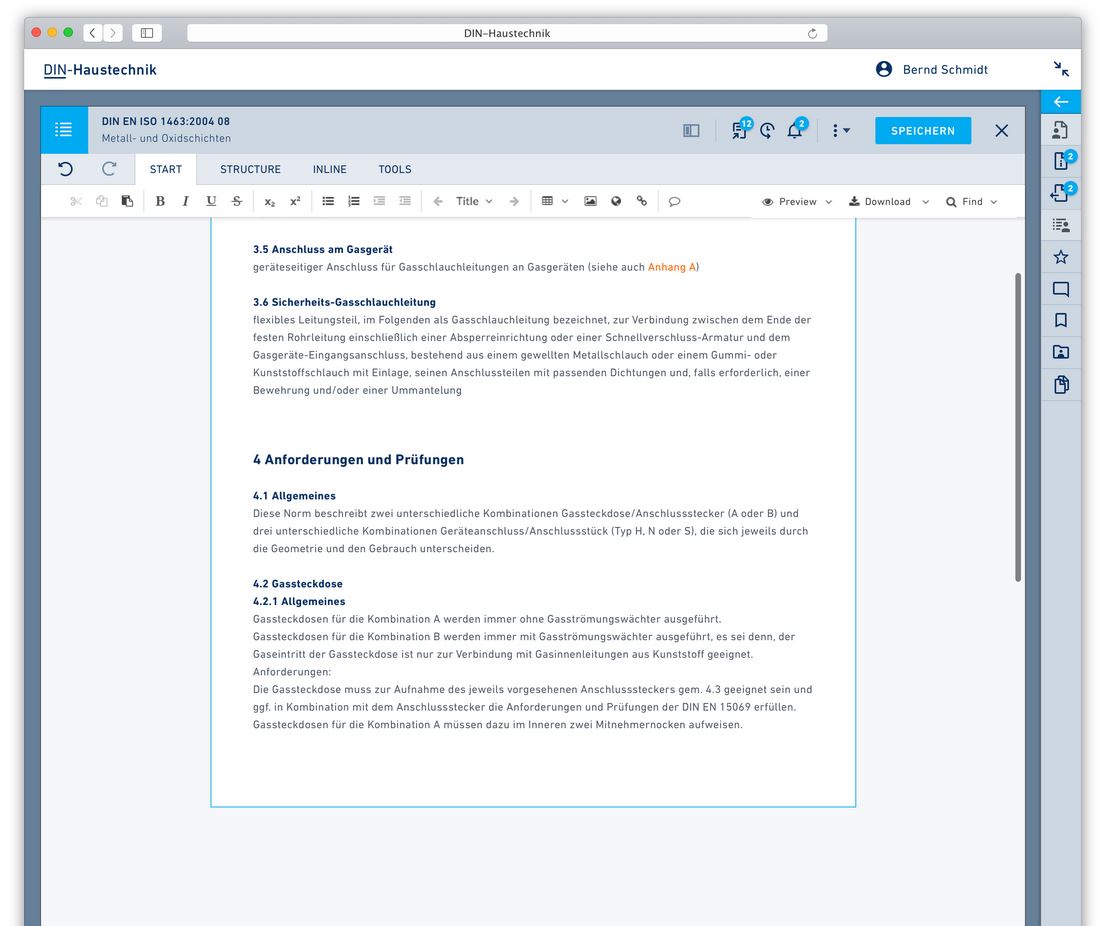
Task: Open the copy documents sidebar icon
Action: (1061, 385)
